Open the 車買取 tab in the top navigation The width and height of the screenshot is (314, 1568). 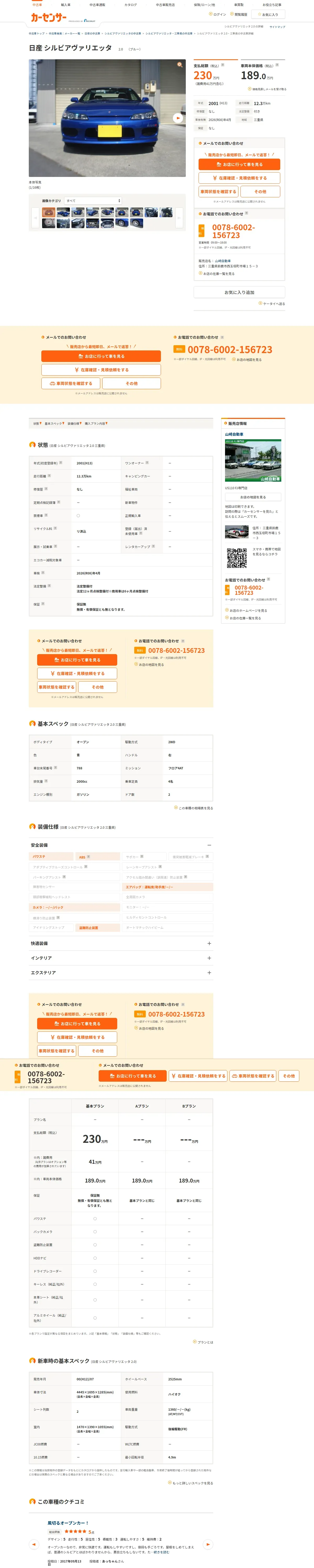pos(239,5)
